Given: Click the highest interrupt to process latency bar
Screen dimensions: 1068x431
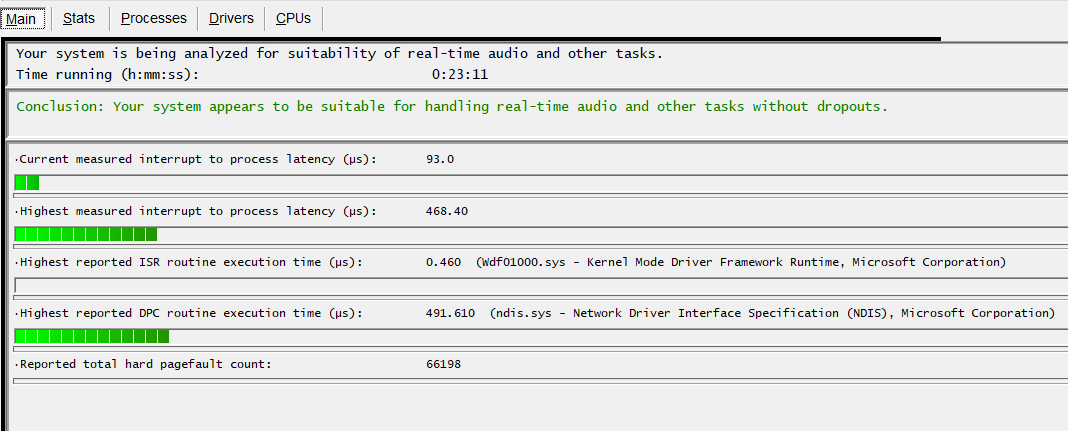Looking at the screenshot, I should [86, 234].
